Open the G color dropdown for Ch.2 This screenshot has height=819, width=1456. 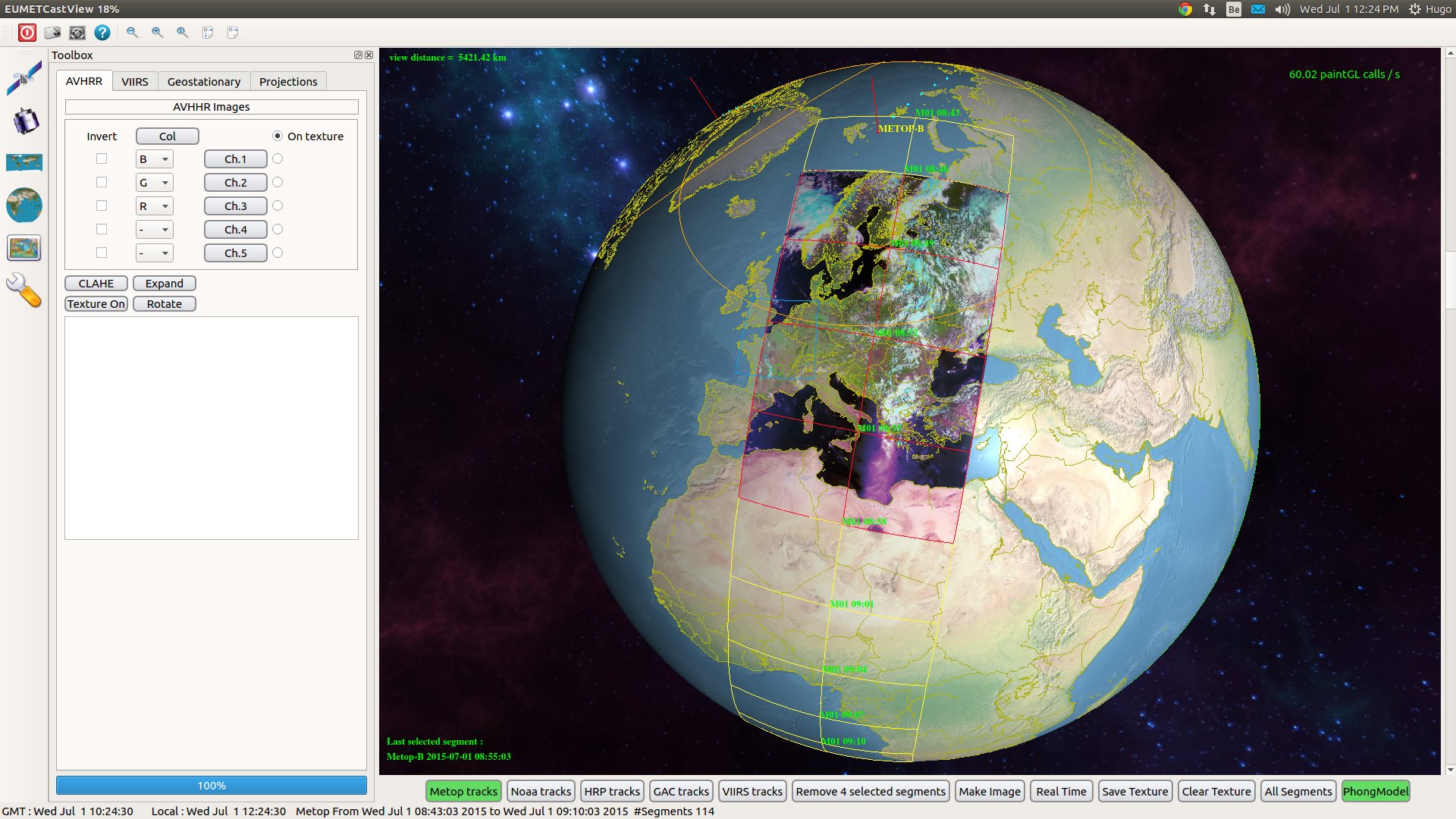(x=155, y=183)
